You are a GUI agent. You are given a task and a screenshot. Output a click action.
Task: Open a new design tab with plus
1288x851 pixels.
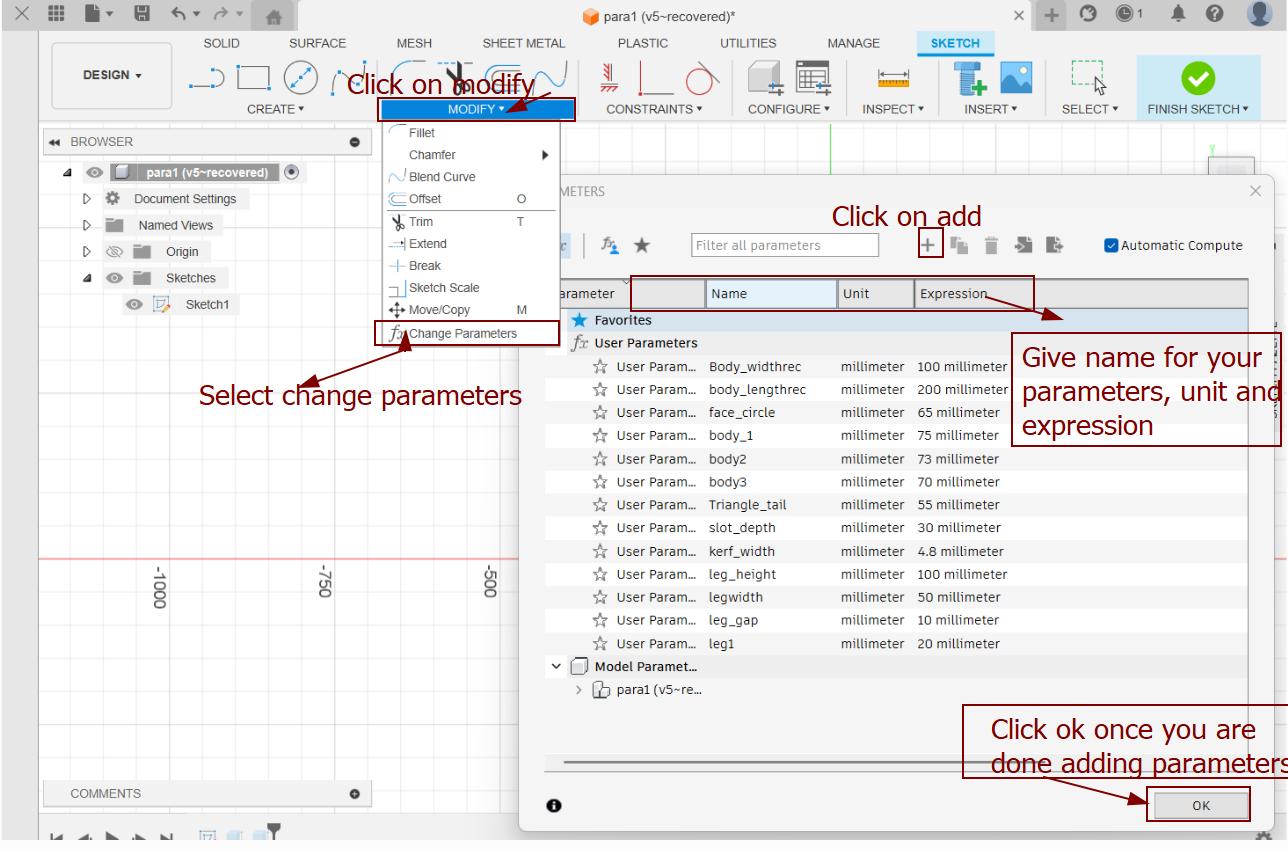click(x=1052, y=15)
